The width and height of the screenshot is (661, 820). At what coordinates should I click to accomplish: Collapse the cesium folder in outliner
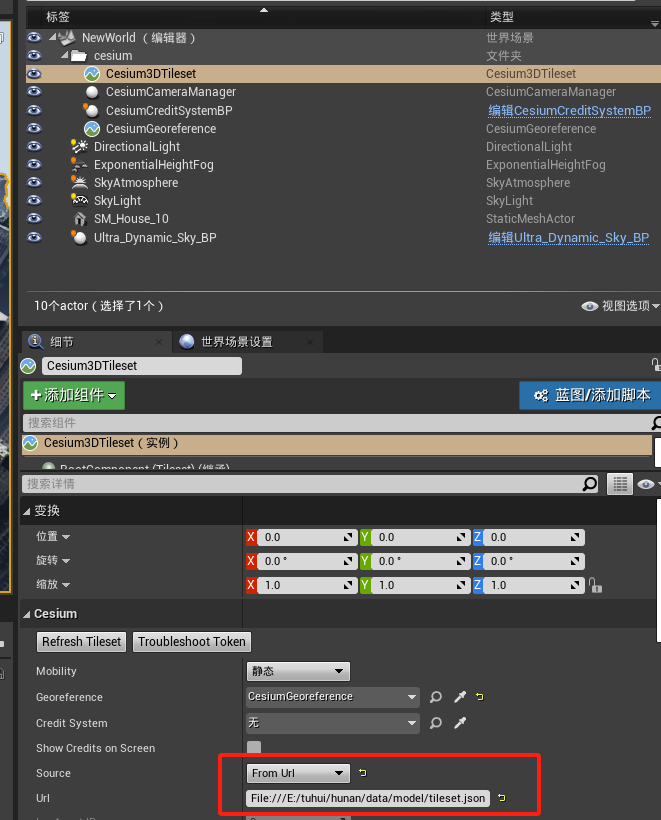click(x=64, y=56)
